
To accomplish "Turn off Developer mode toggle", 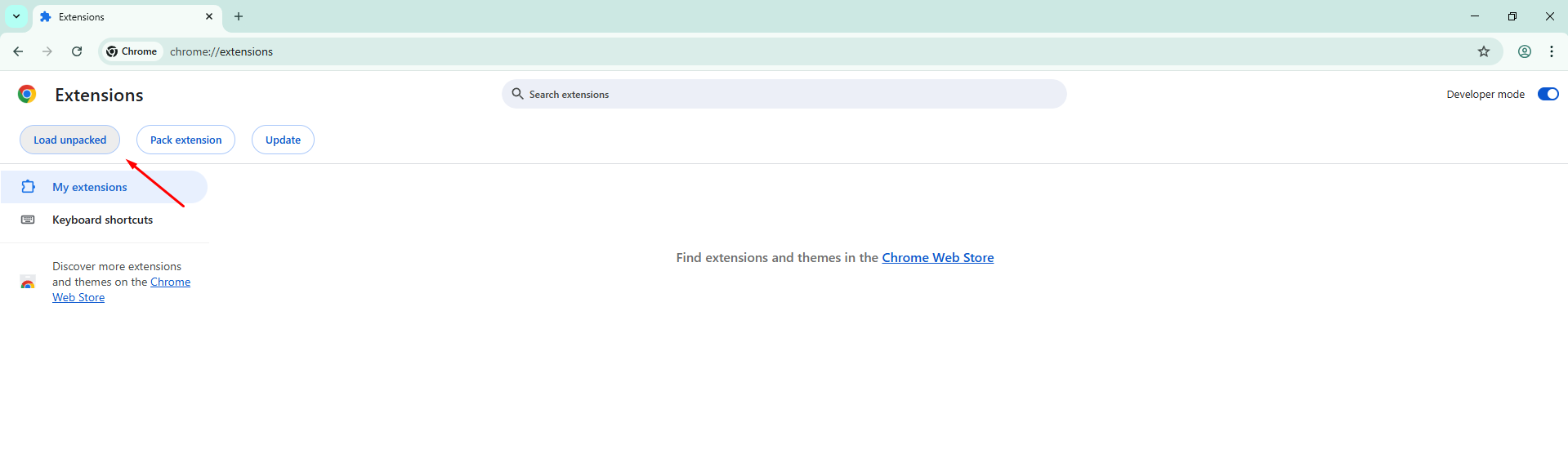I will 1548,94.
